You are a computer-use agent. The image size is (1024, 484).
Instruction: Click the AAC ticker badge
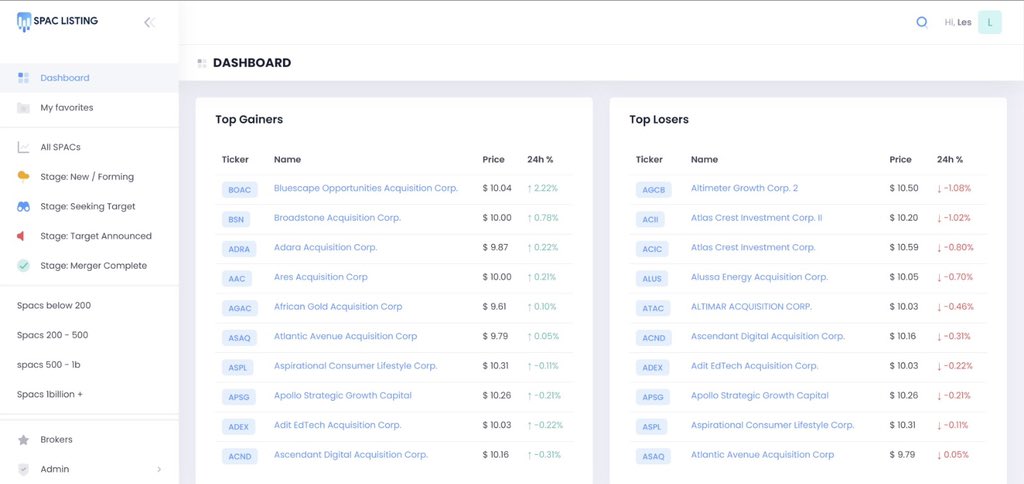pyautogui.click(x=236, y=279)
